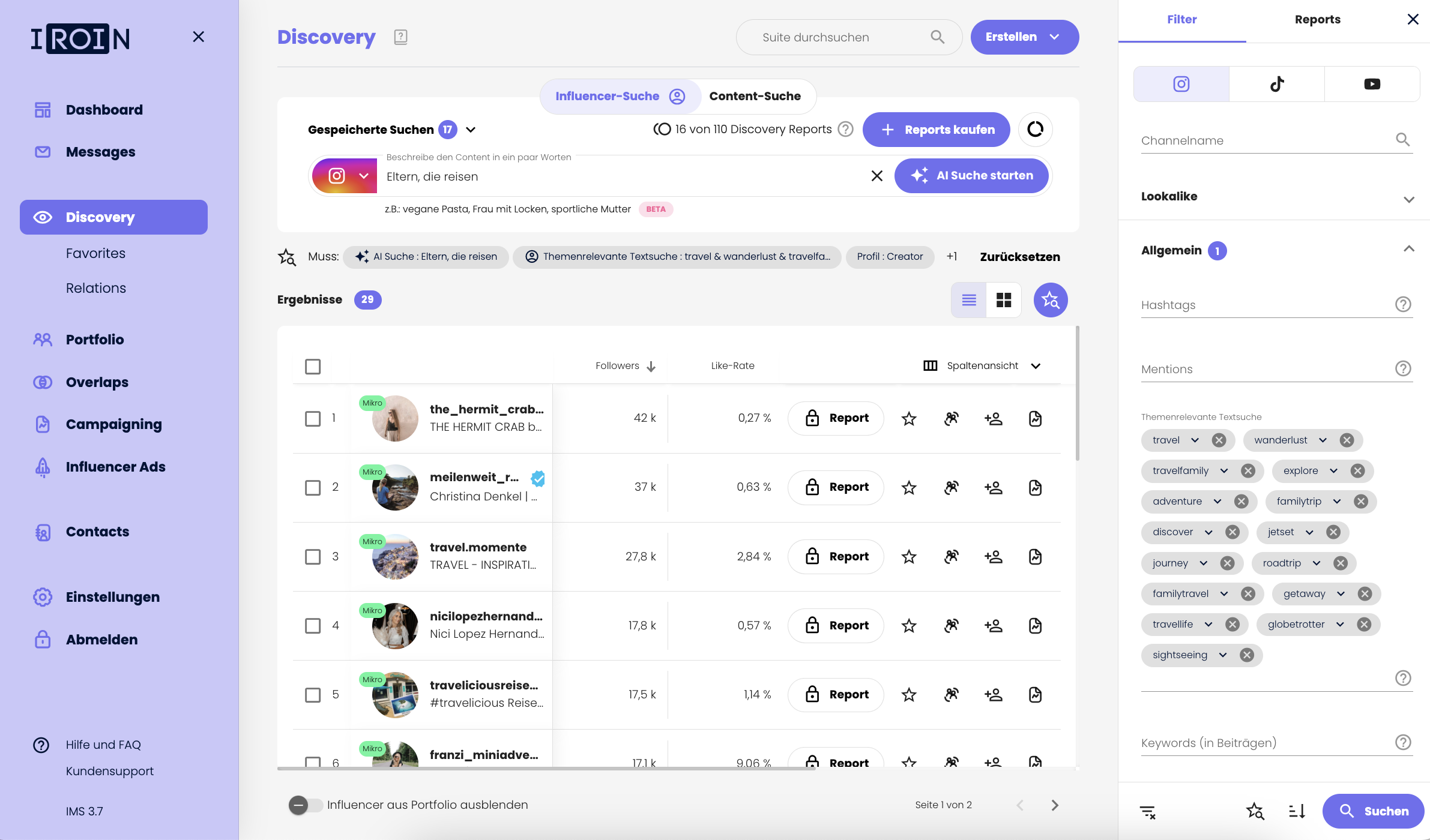Switch to the Content-Suche tab

[x=754, y=95]
